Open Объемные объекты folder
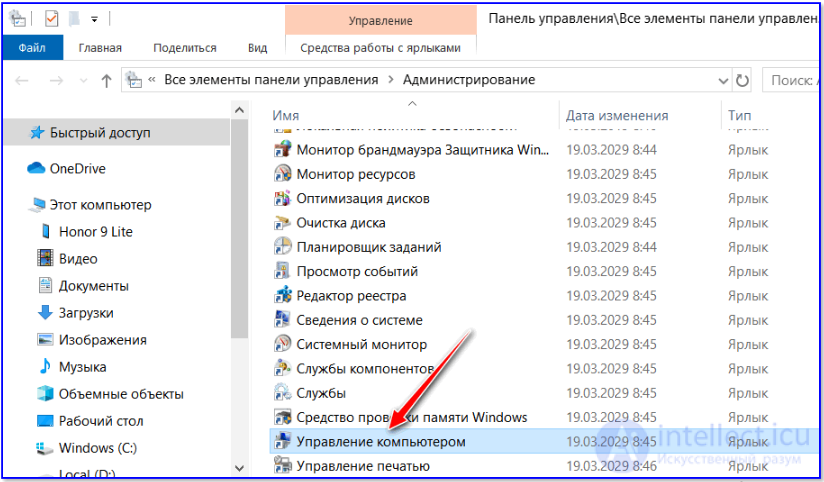Screen dimensions: 824x482 coord(121,394)
